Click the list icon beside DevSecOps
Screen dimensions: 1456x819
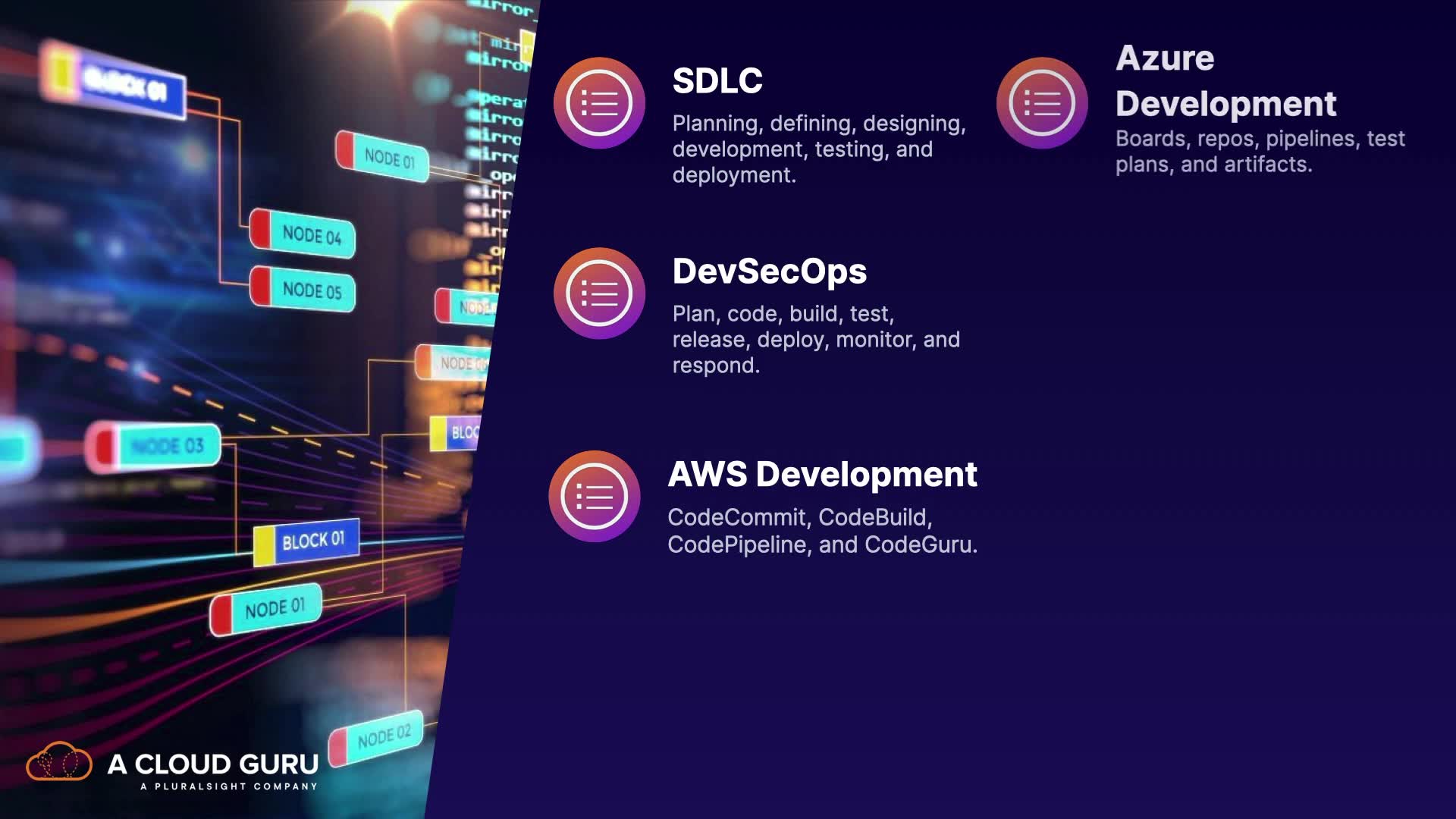click(x=599, y=293)
